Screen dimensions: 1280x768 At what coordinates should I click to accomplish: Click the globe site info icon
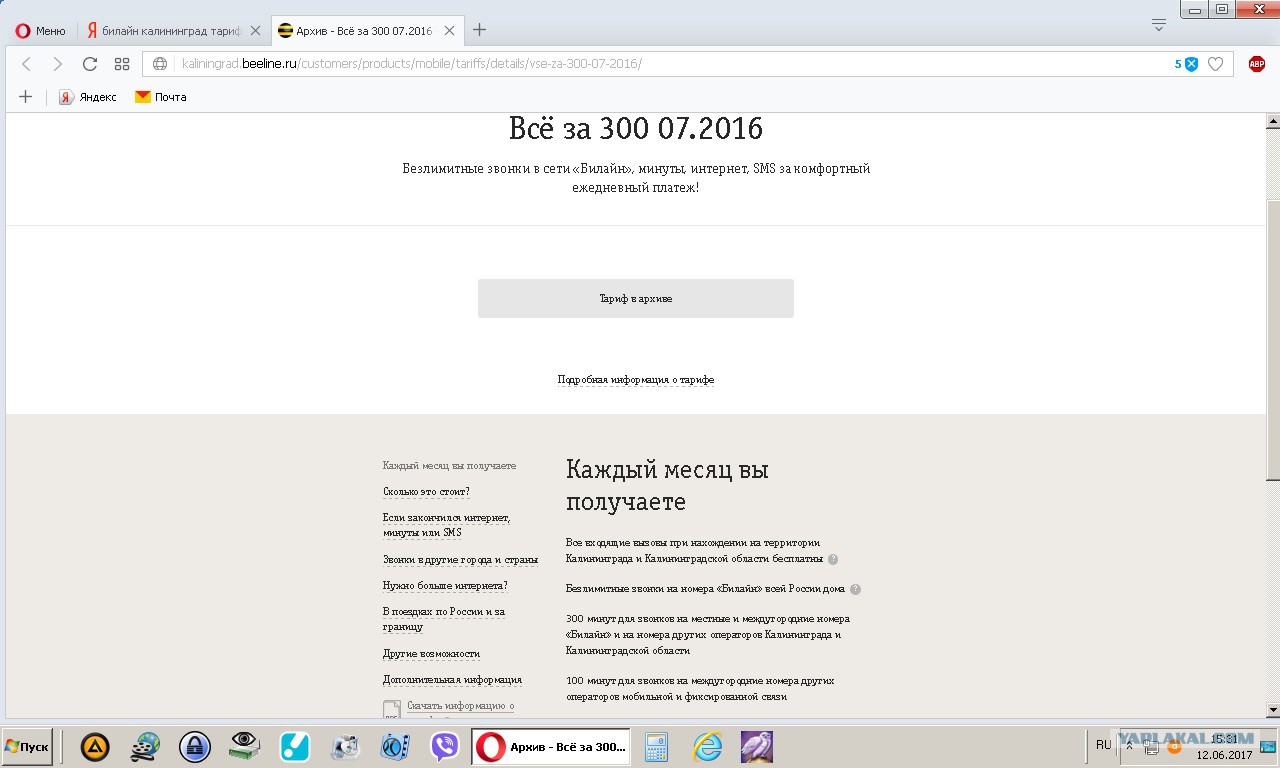pos(160,64)
